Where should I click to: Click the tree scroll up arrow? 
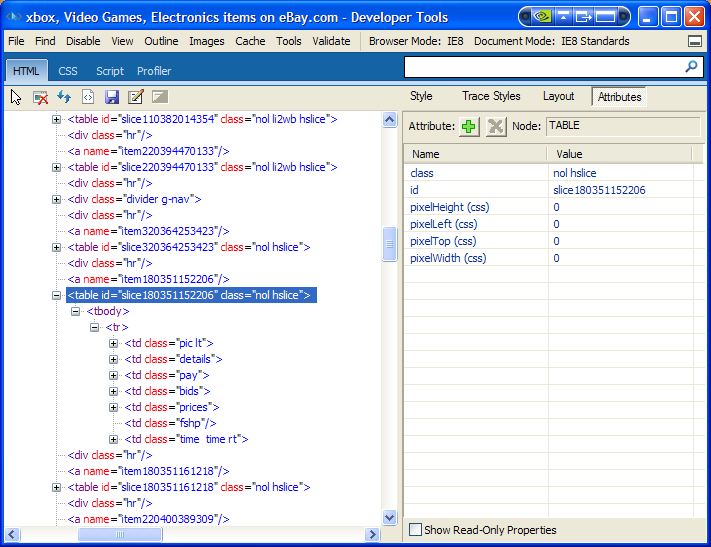390,120
